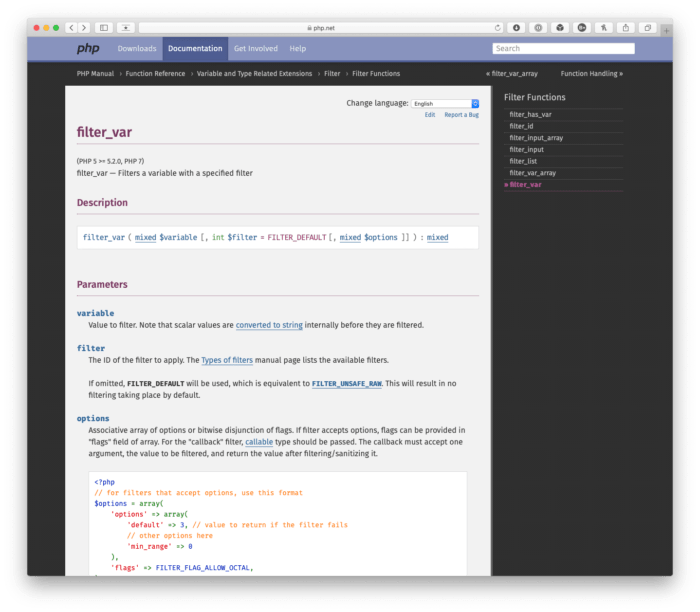Click the mixed type link before $variable
Viewport: 700px width, 612px height.
[146, 237]
